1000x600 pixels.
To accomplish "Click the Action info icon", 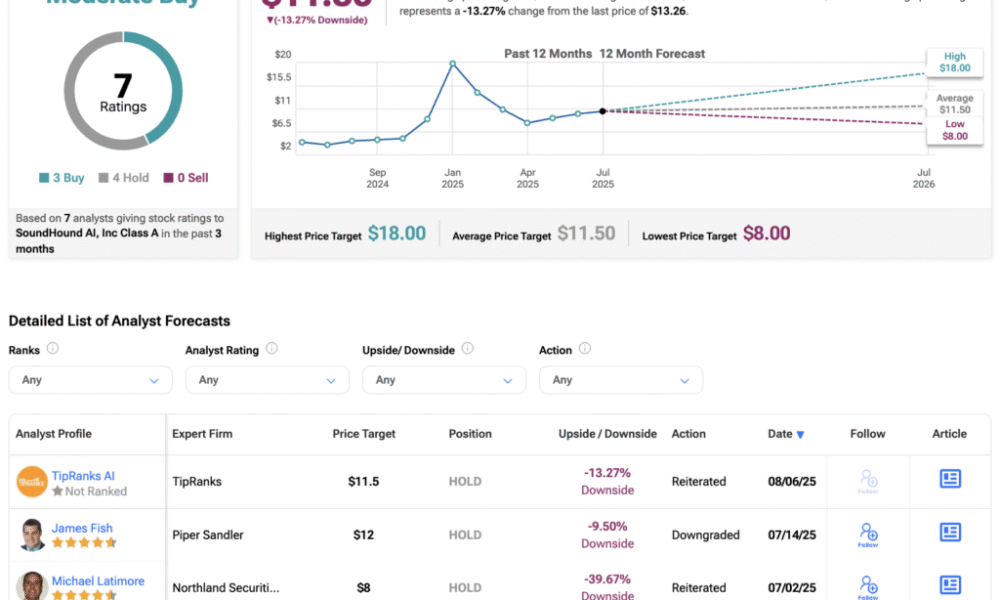I will [585, 348].
